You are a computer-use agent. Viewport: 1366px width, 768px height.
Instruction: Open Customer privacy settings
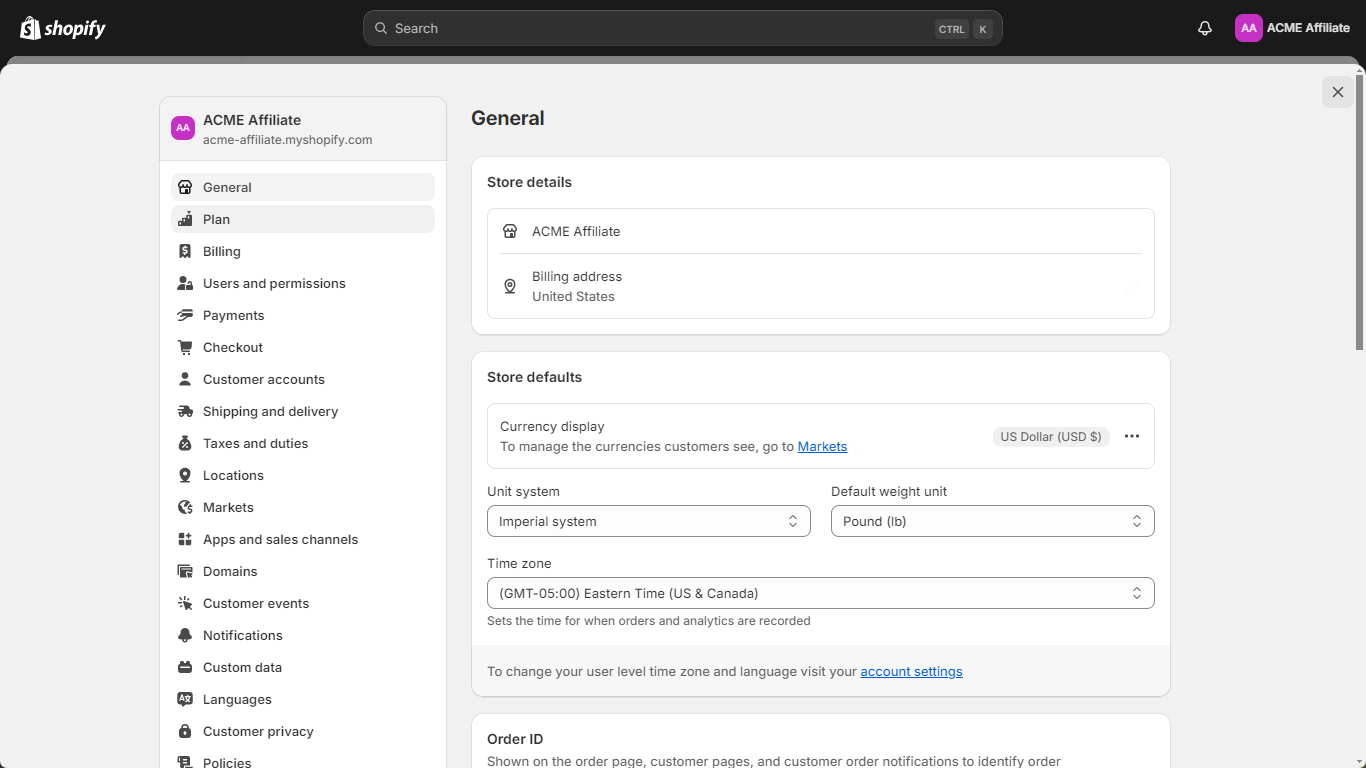pyautogui.click(x=303, y=731)
